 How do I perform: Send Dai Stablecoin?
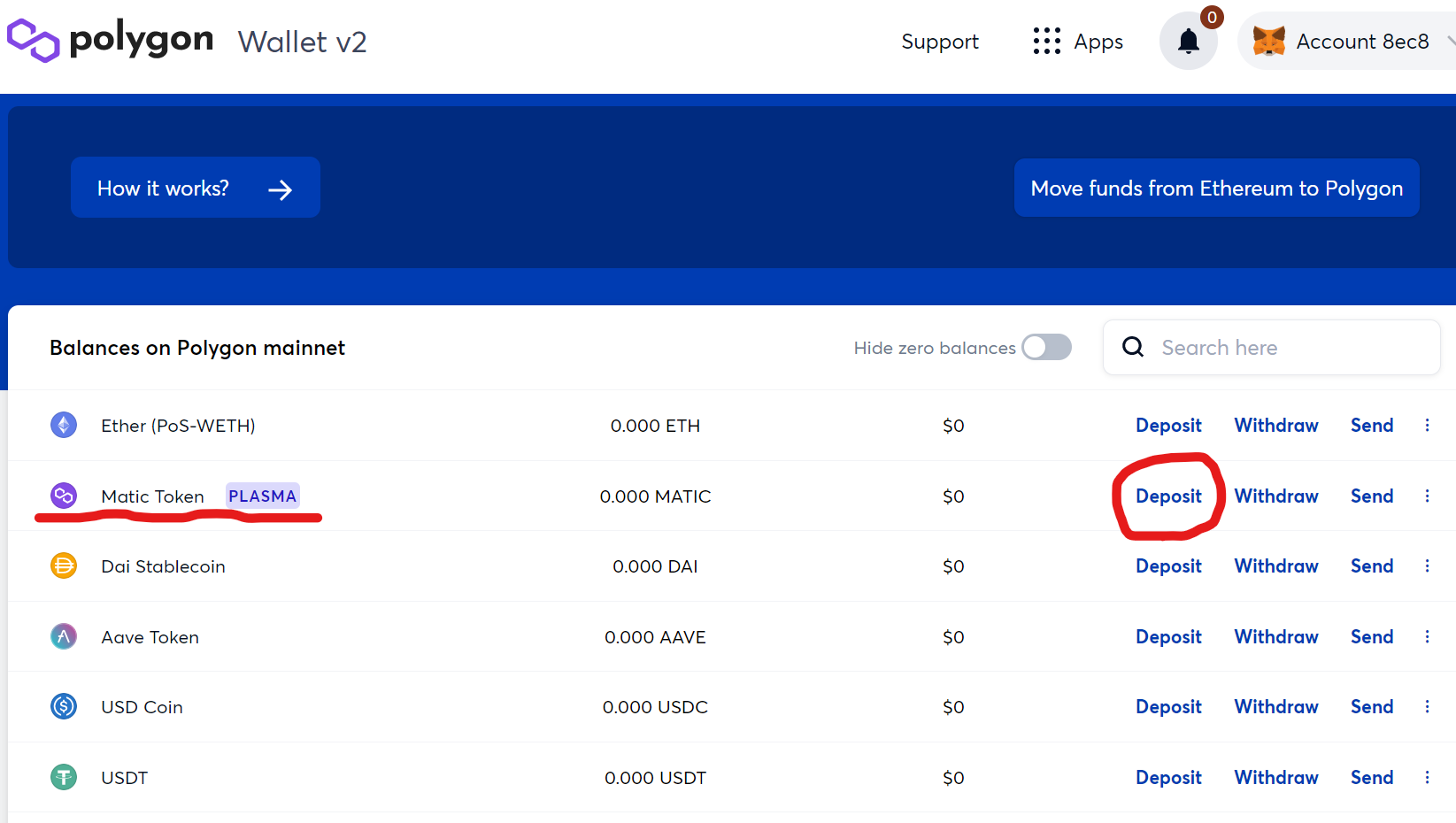click(1372, 565)
